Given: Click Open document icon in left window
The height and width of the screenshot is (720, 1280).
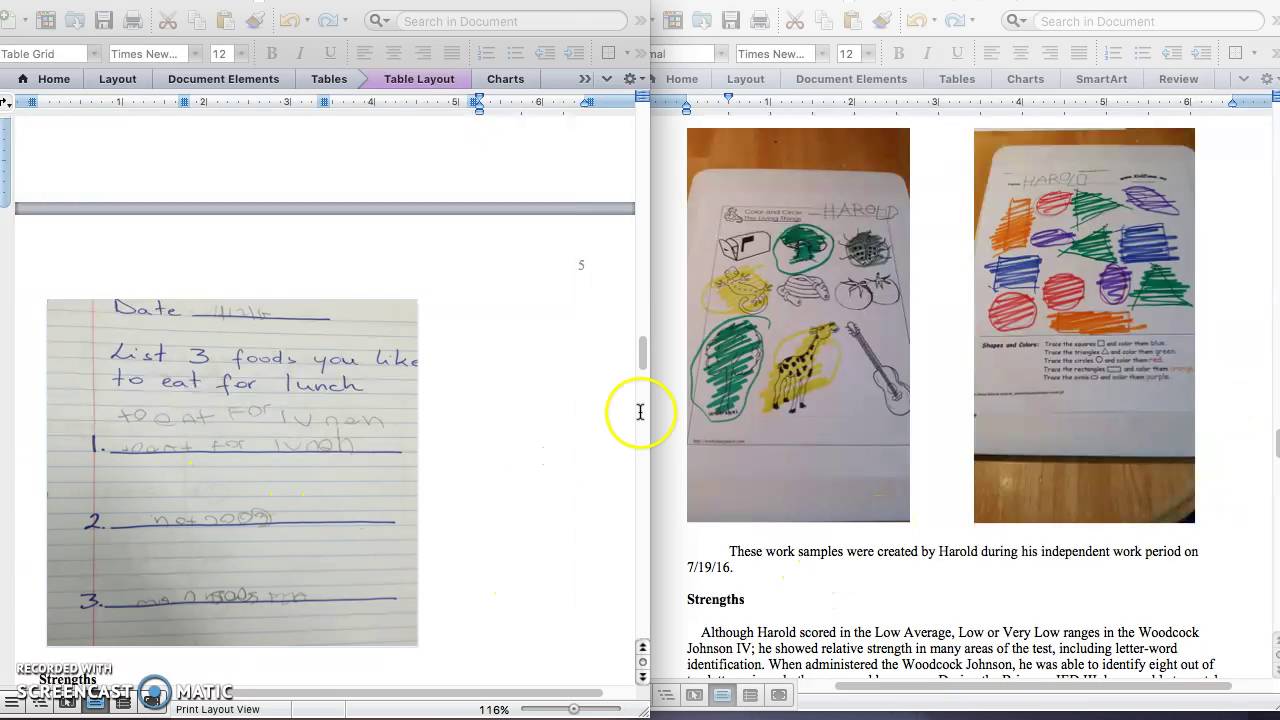Looking at the screenshot, I should click(x=75, y=20).
